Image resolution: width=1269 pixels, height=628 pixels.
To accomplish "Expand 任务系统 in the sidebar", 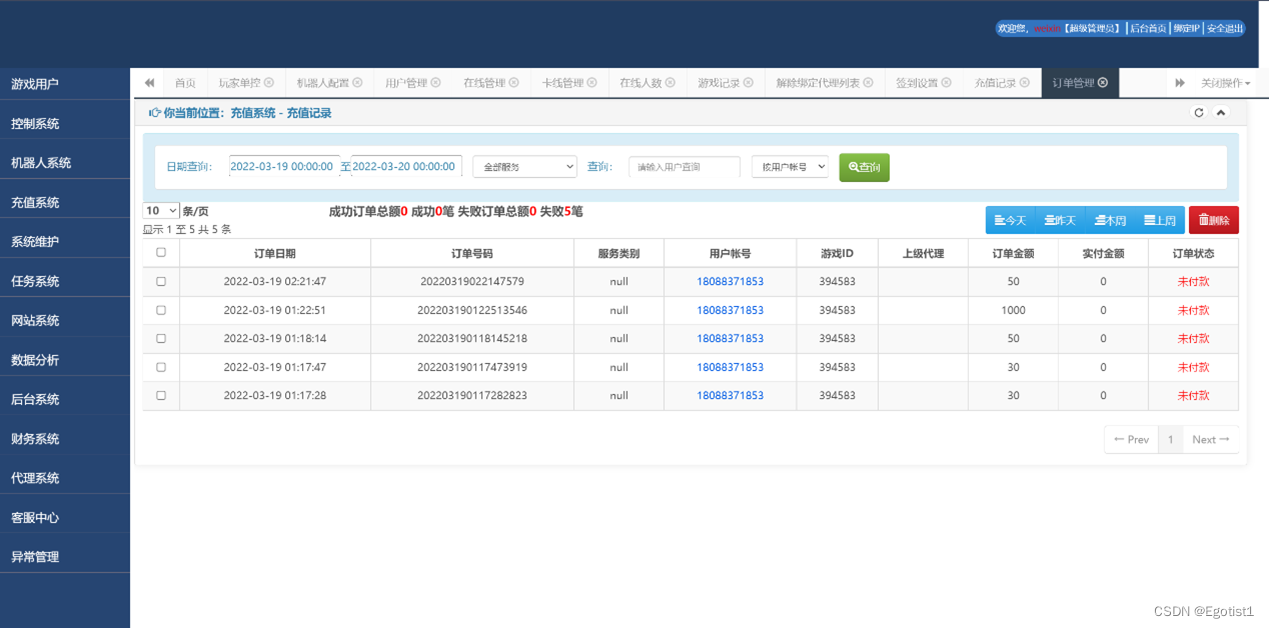I will (65, 281).
